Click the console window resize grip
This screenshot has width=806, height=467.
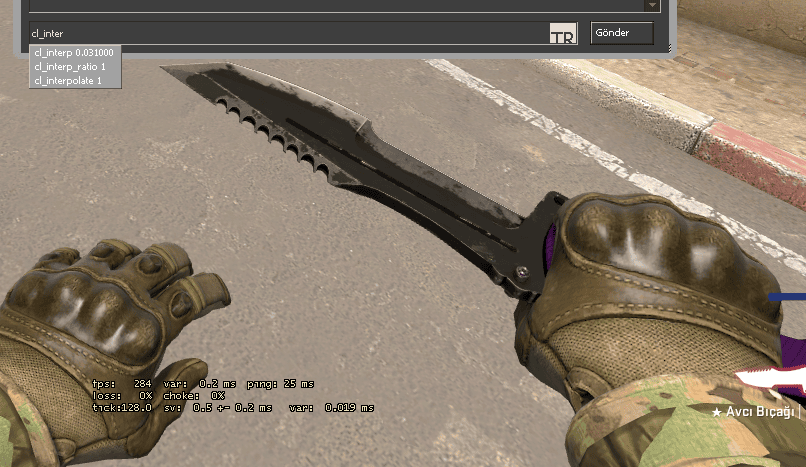668,50
